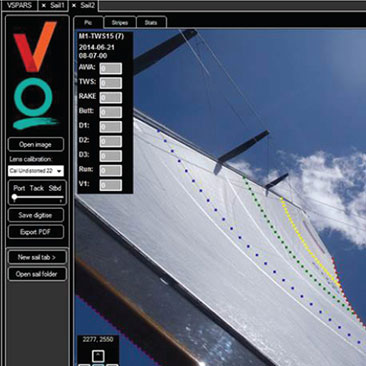Focus the Run input field
Image resolution: width=366 pixels, height=366 pixels.
[111, 171]
